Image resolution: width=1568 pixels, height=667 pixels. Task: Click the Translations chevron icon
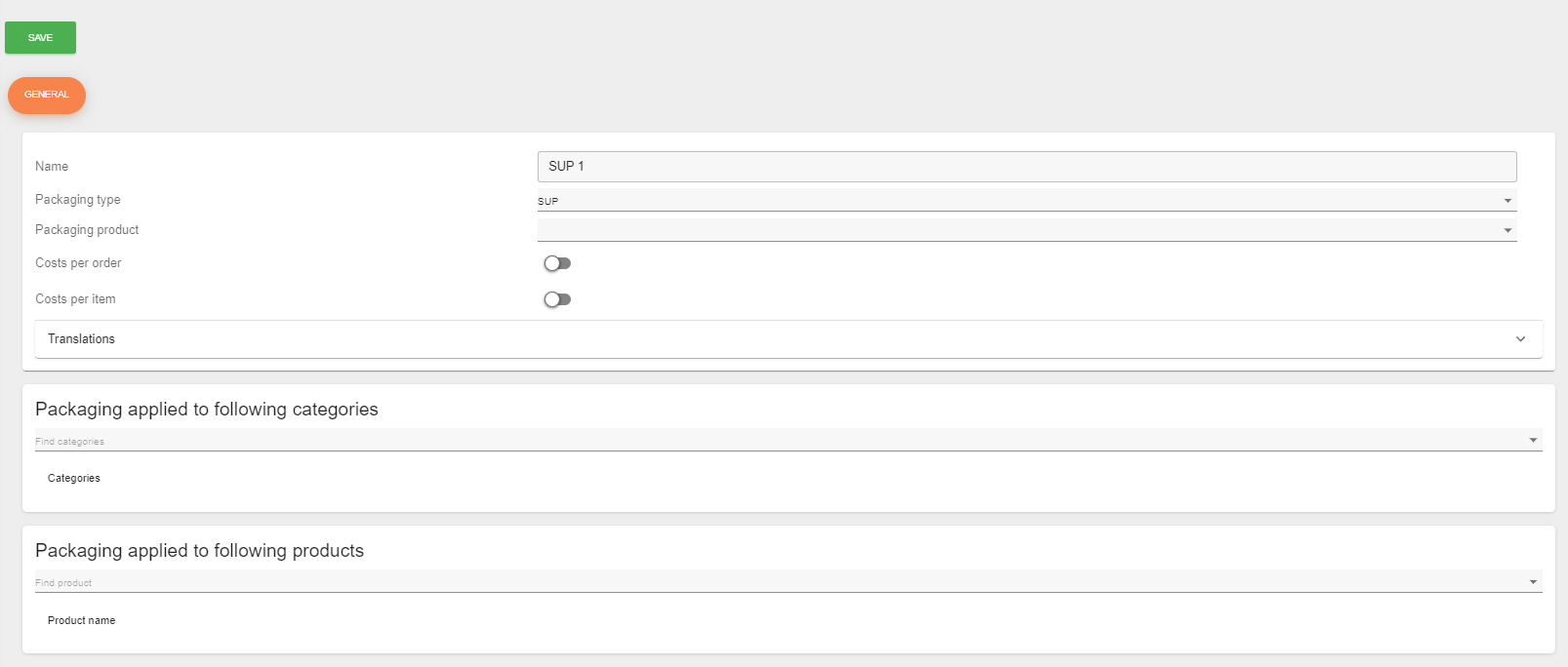pos(1520,339)
